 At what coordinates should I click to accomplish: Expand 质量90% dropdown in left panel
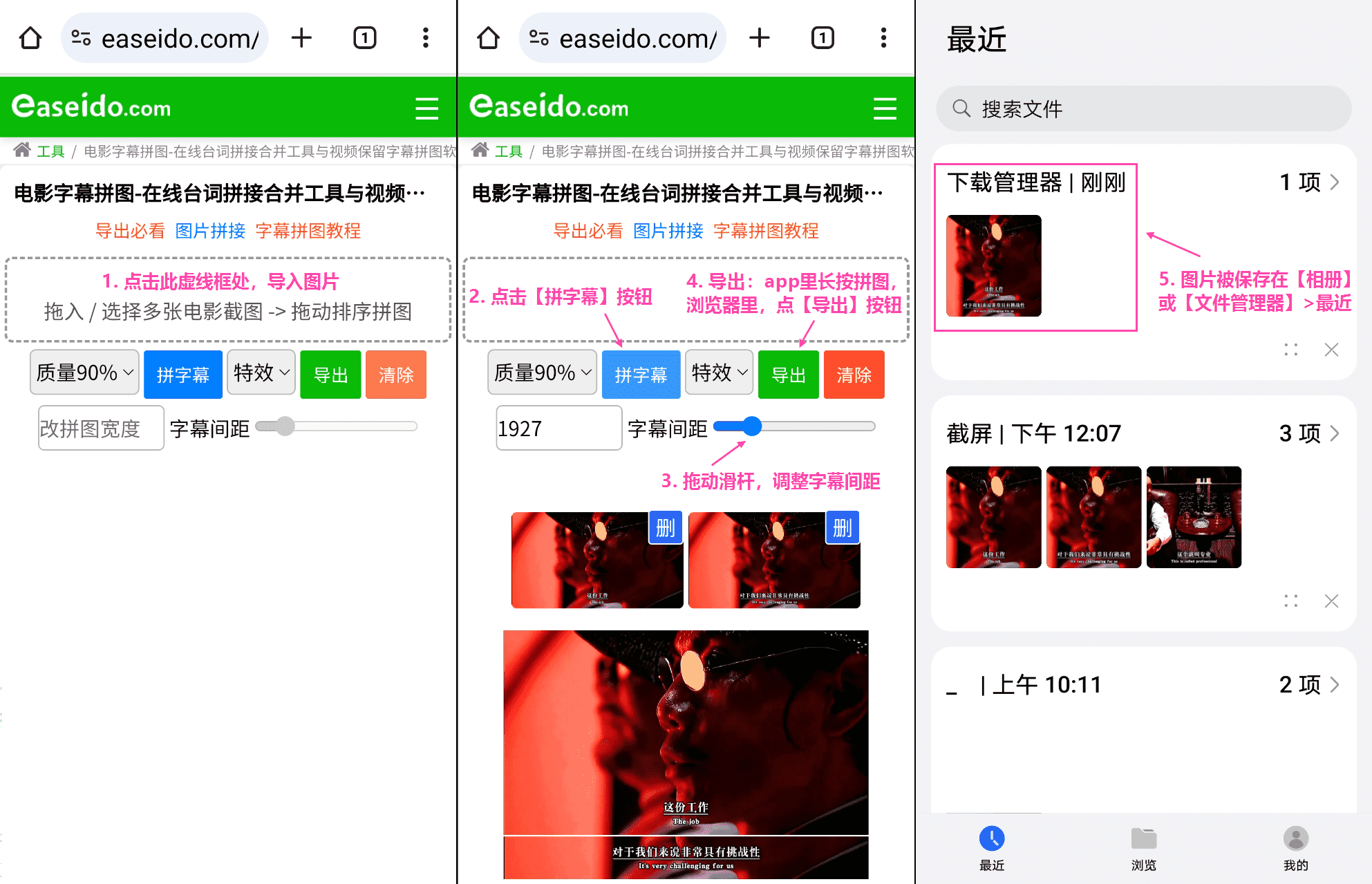[84, 373]
